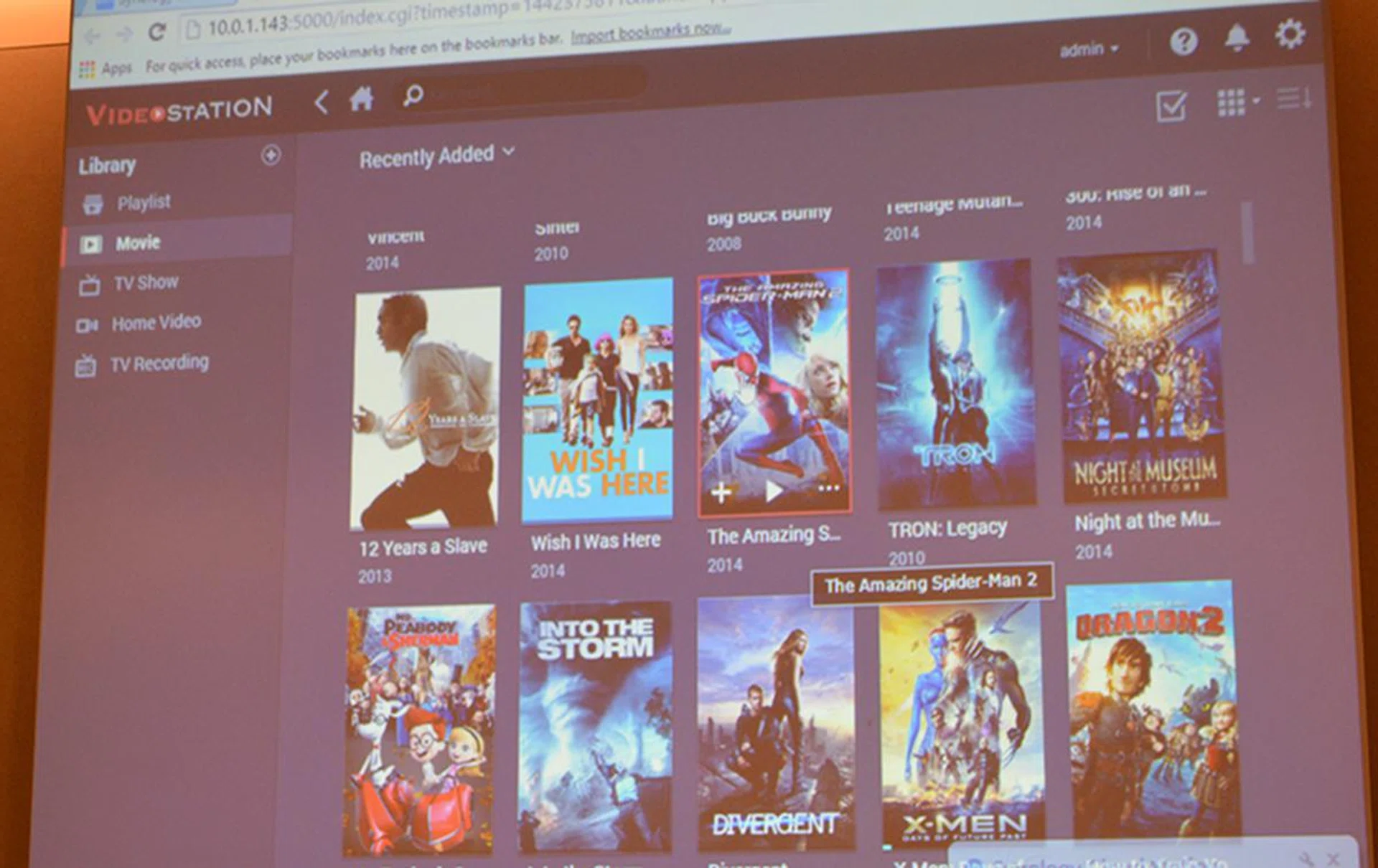
Task: Add Spider-Man 2 with the poster plus icon
Action: [x=721, y=493]
